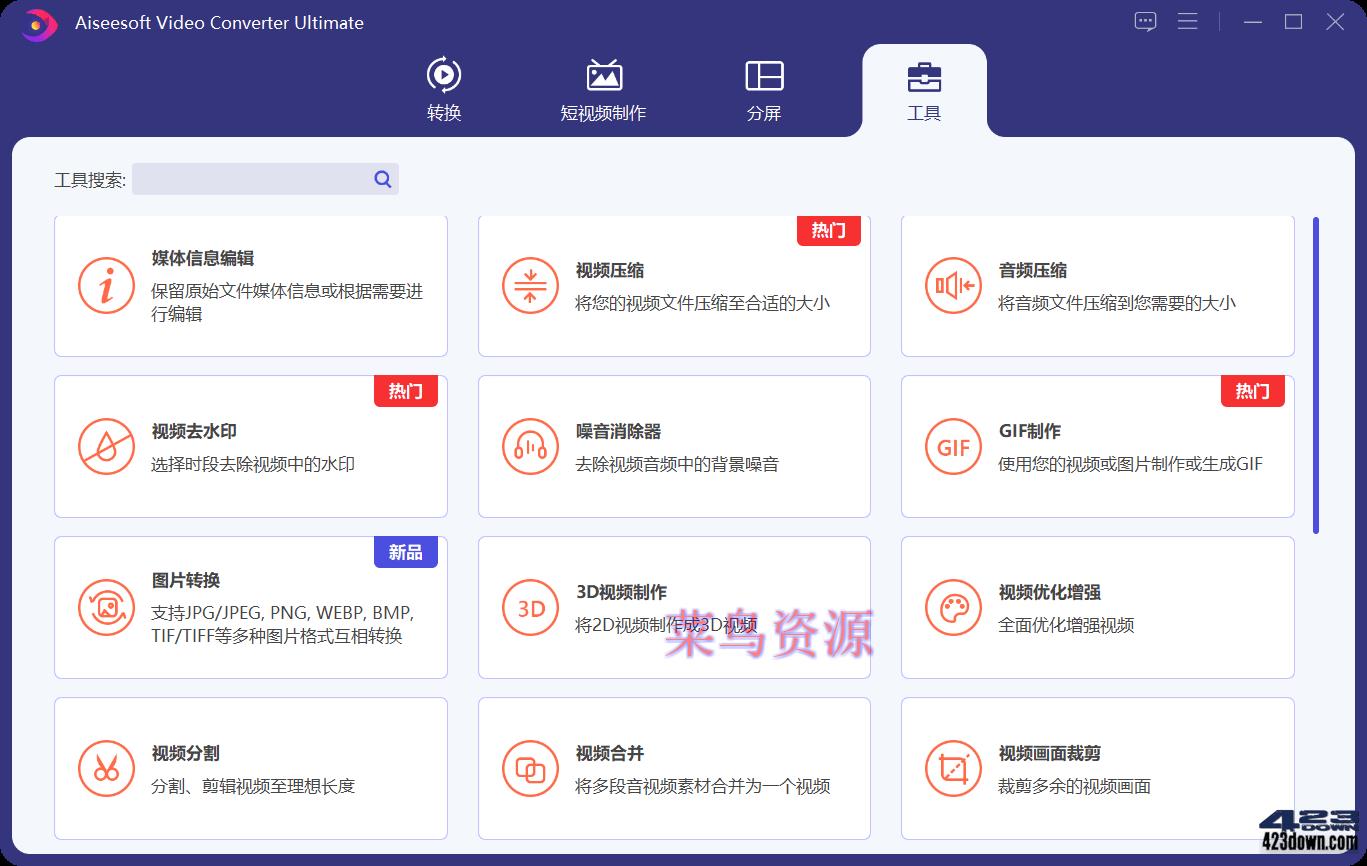Start the 噪音消除器 noise remover tool

pyautogui.click(x=674, y=447)
